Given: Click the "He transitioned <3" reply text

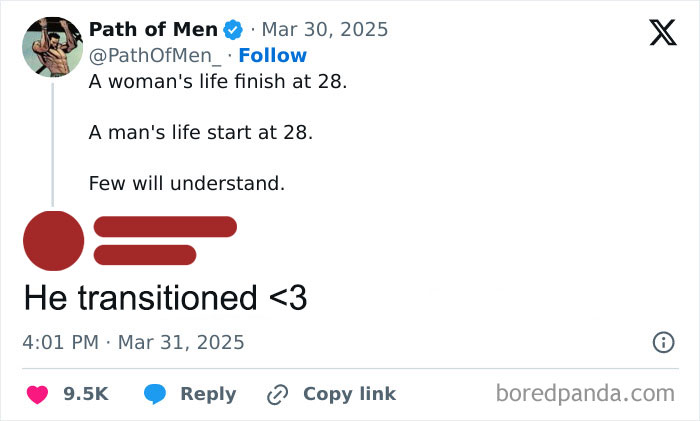Looking at the screenshot, I should pos(165,297).
